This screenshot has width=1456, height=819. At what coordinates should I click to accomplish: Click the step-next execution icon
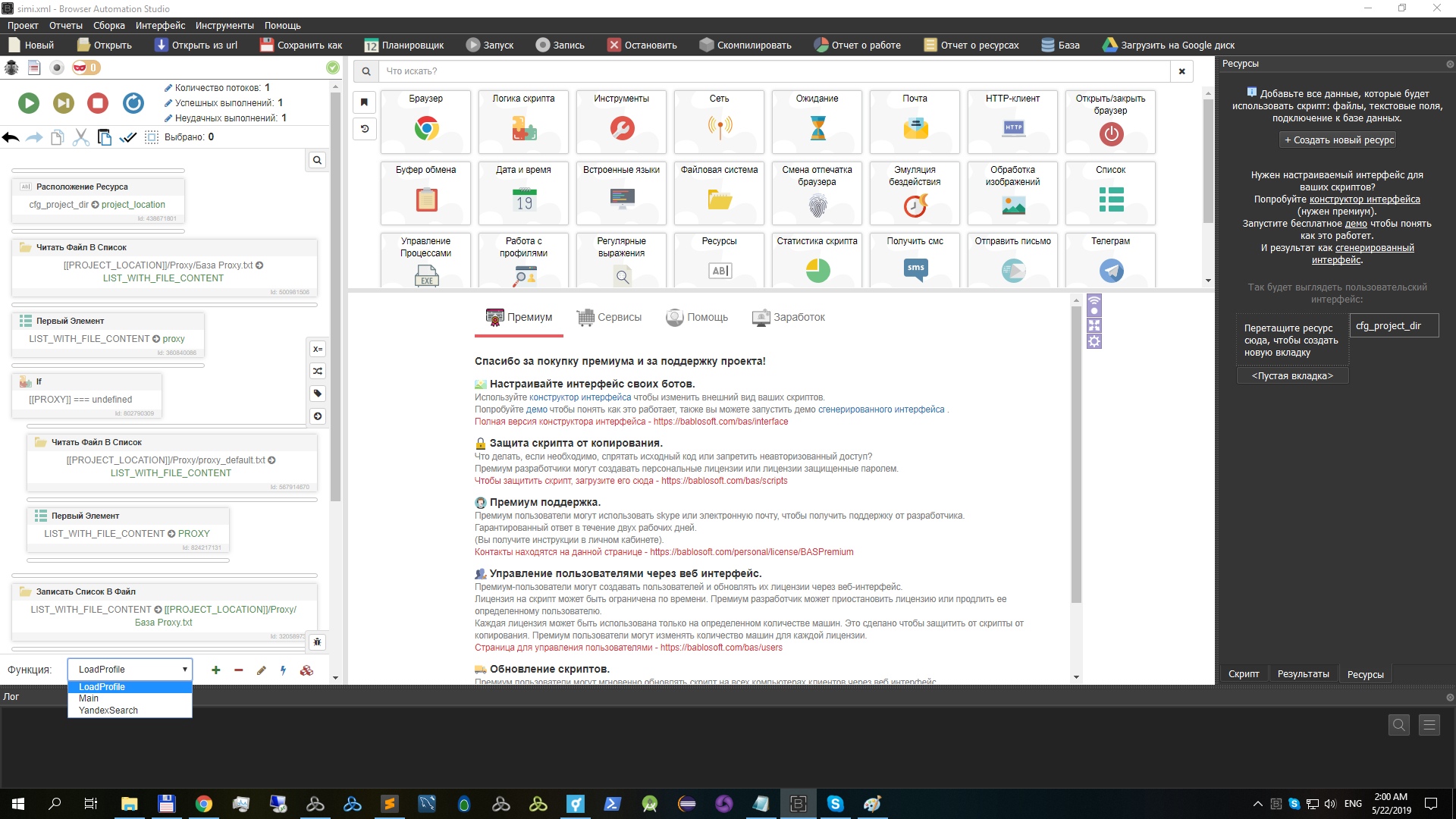click(x=64, y=103)
